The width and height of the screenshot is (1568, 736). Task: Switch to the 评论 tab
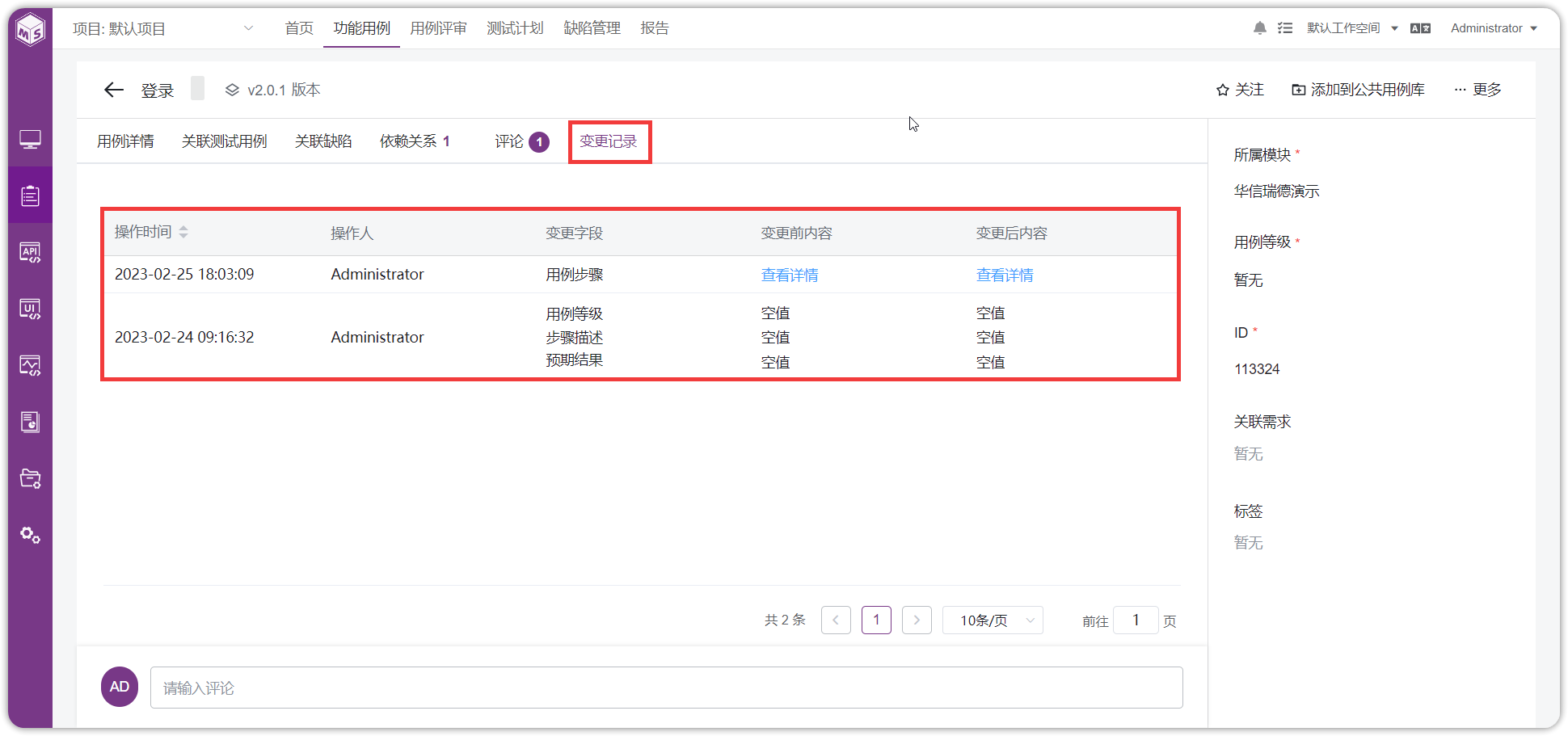click(x=521, y=141)
